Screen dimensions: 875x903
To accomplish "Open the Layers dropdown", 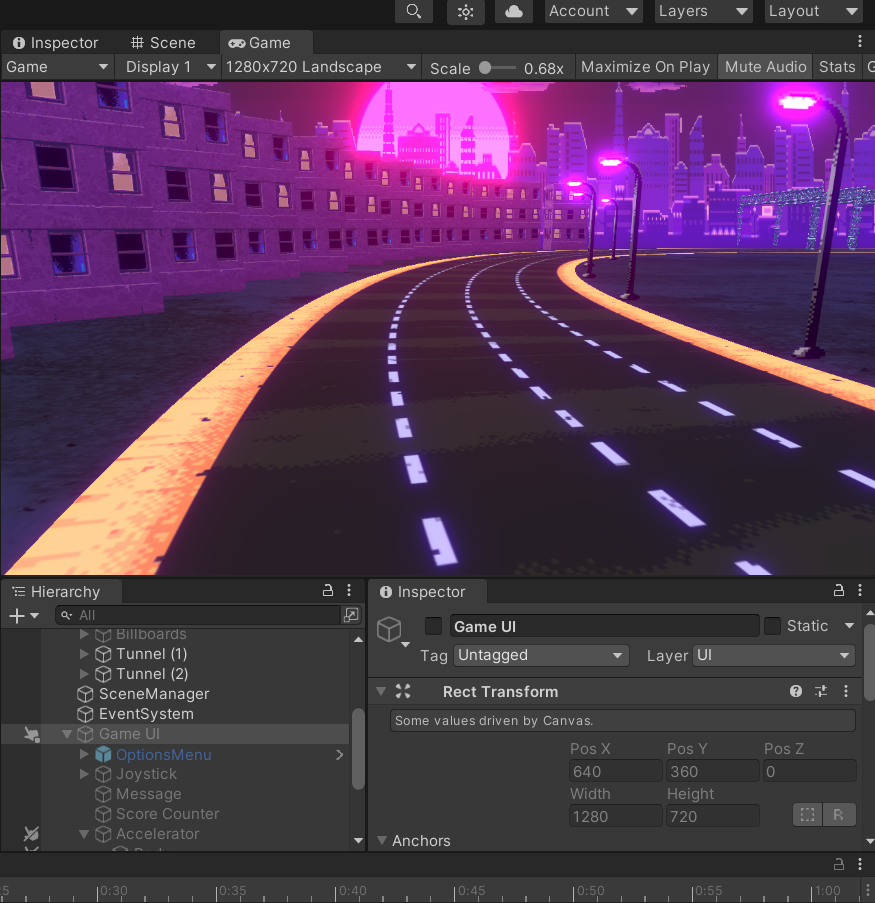I will (703, 12).
